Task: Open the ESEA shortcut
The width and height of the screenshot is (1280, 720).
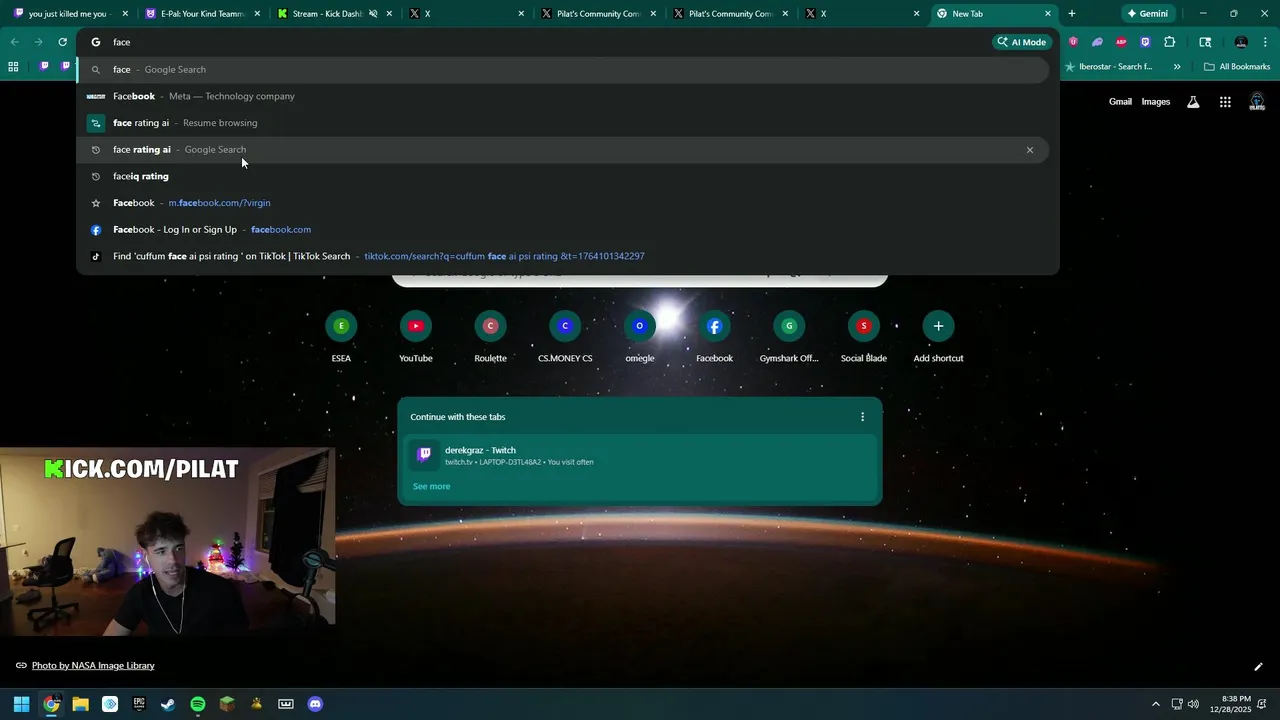Action: 341,338
